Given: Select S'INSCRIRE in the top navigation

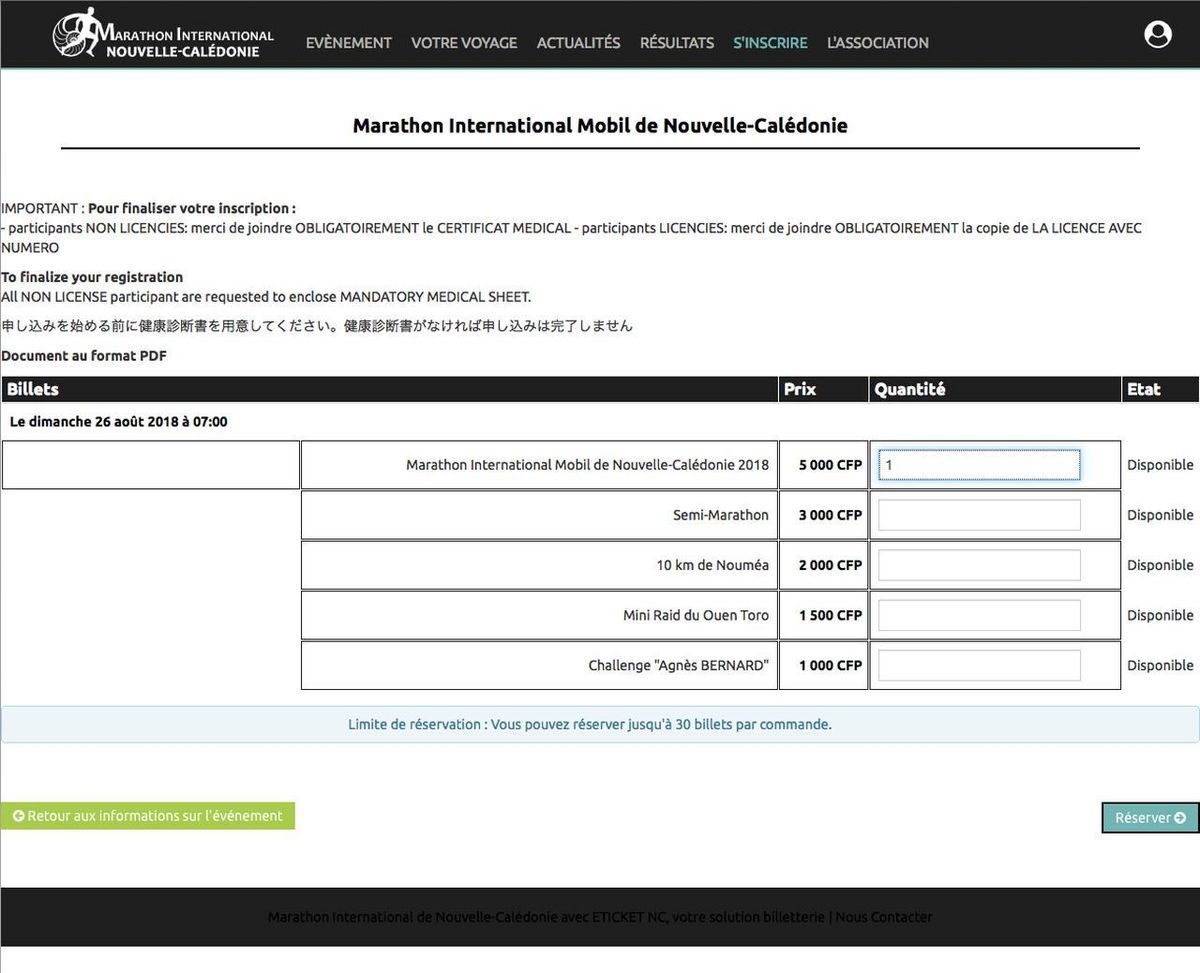Looking at the screenshot, I should tap(770, 43).
